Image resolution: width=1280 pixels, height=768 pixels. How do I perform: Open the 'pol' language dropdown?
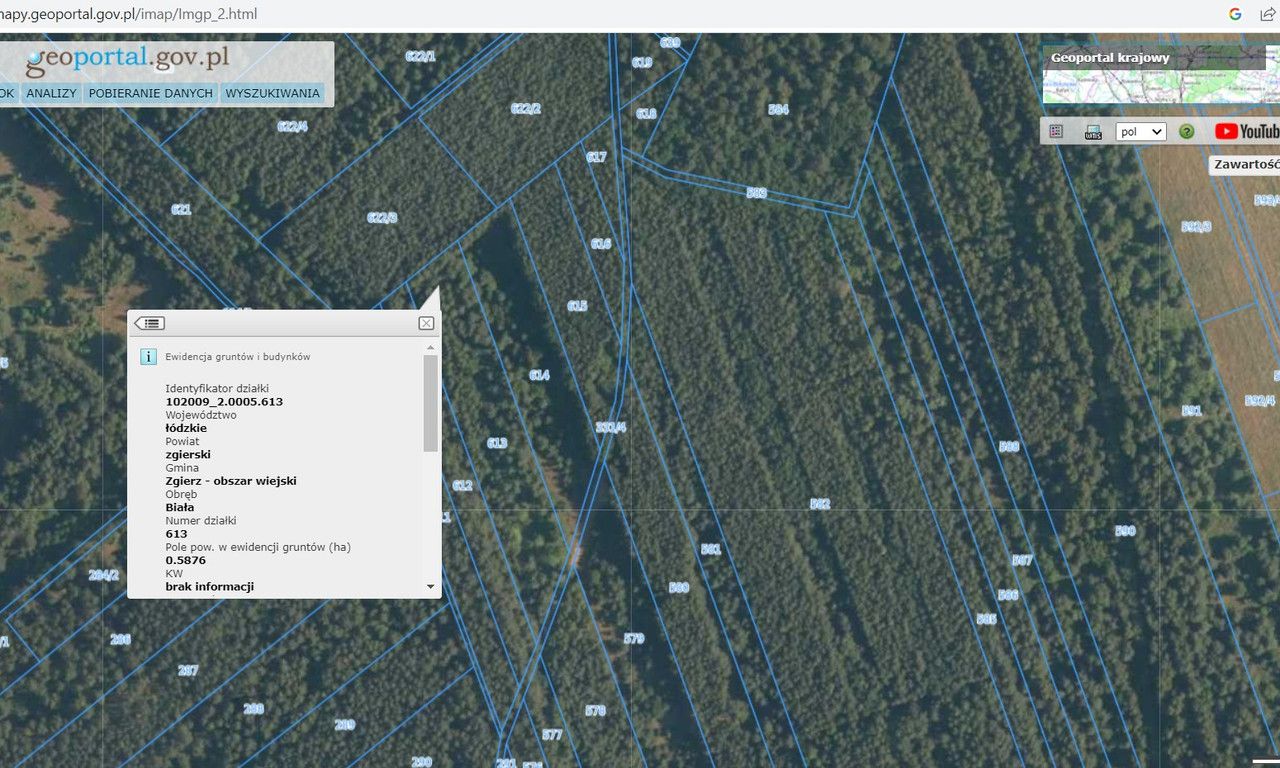tap(1141, 132)
